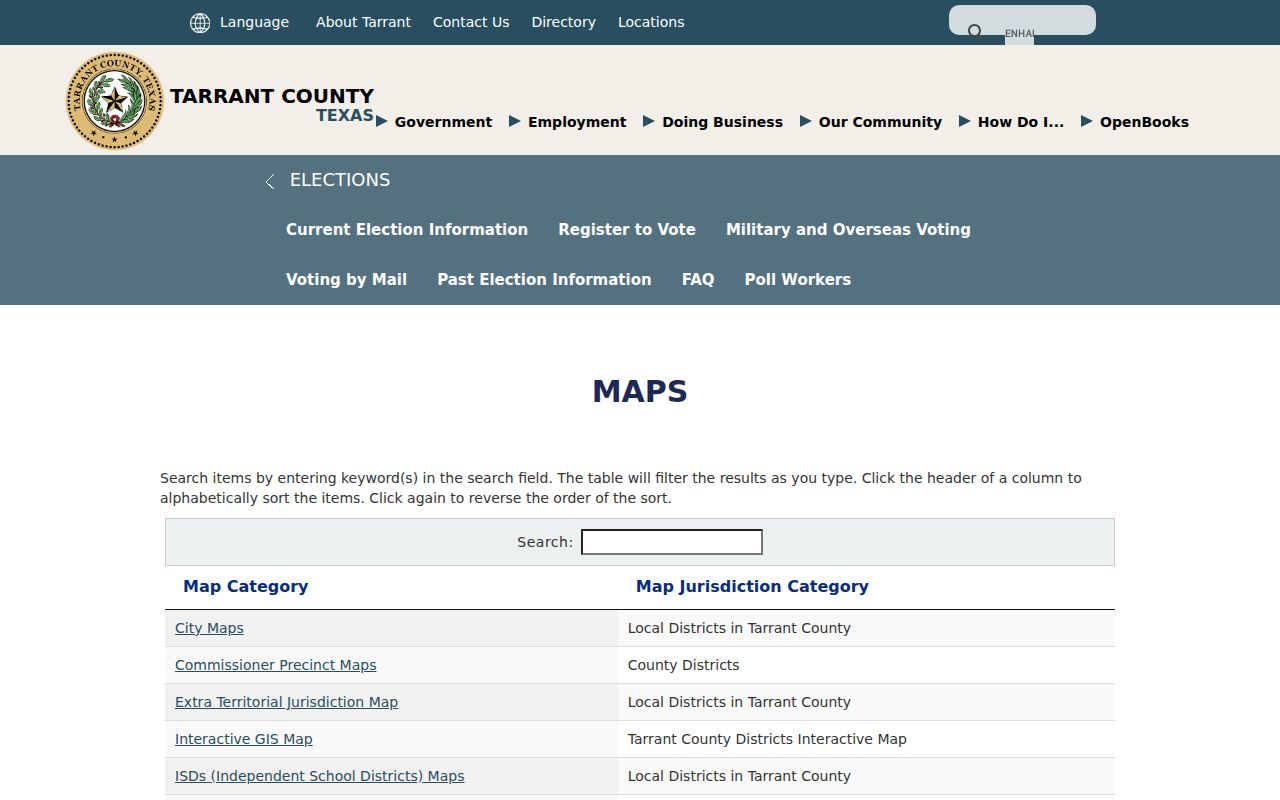This screenshot has width=1280, height=800.
Task: Open the elections FAQ page
Action: [x=698, y=279]
